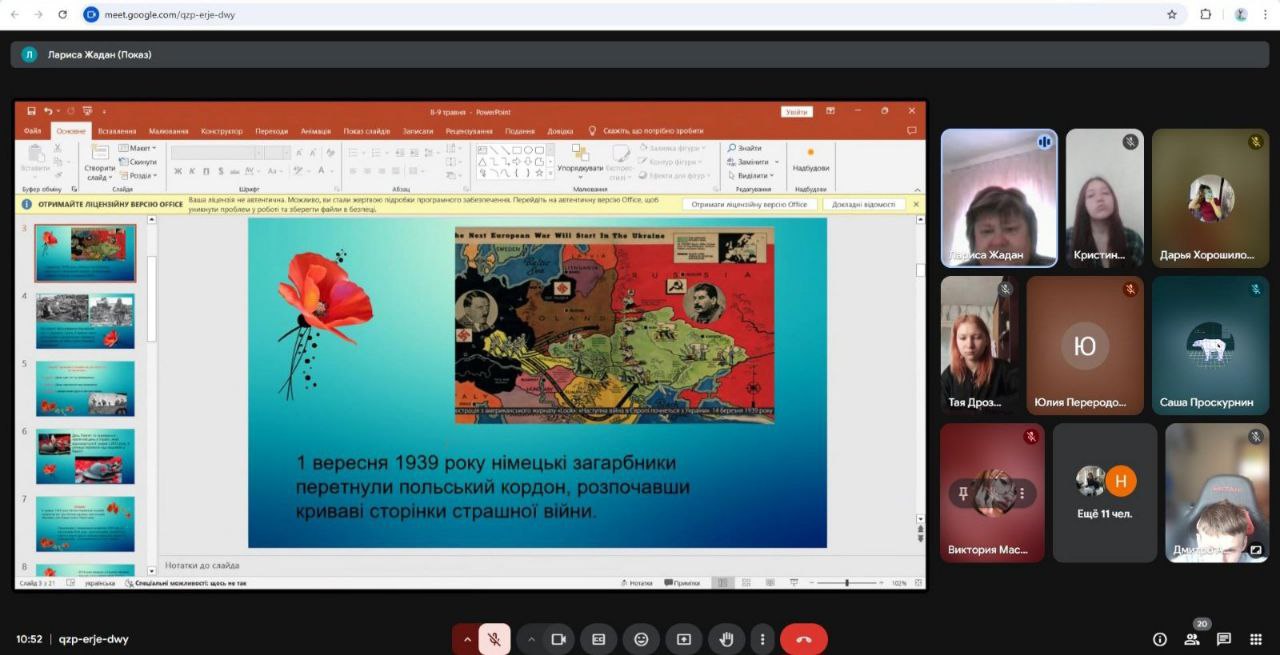Open the Показ слайдів ribbon tab

pos(367,131)
